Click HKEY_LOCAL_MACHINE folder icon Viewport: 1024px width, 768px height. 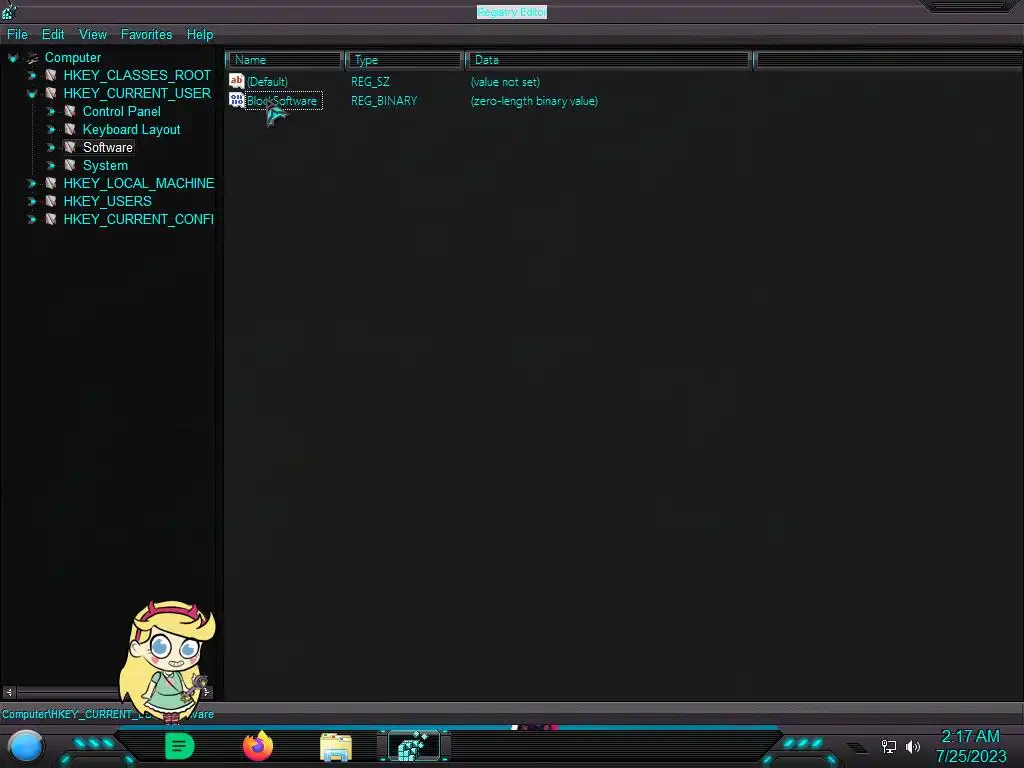(51, 183)
